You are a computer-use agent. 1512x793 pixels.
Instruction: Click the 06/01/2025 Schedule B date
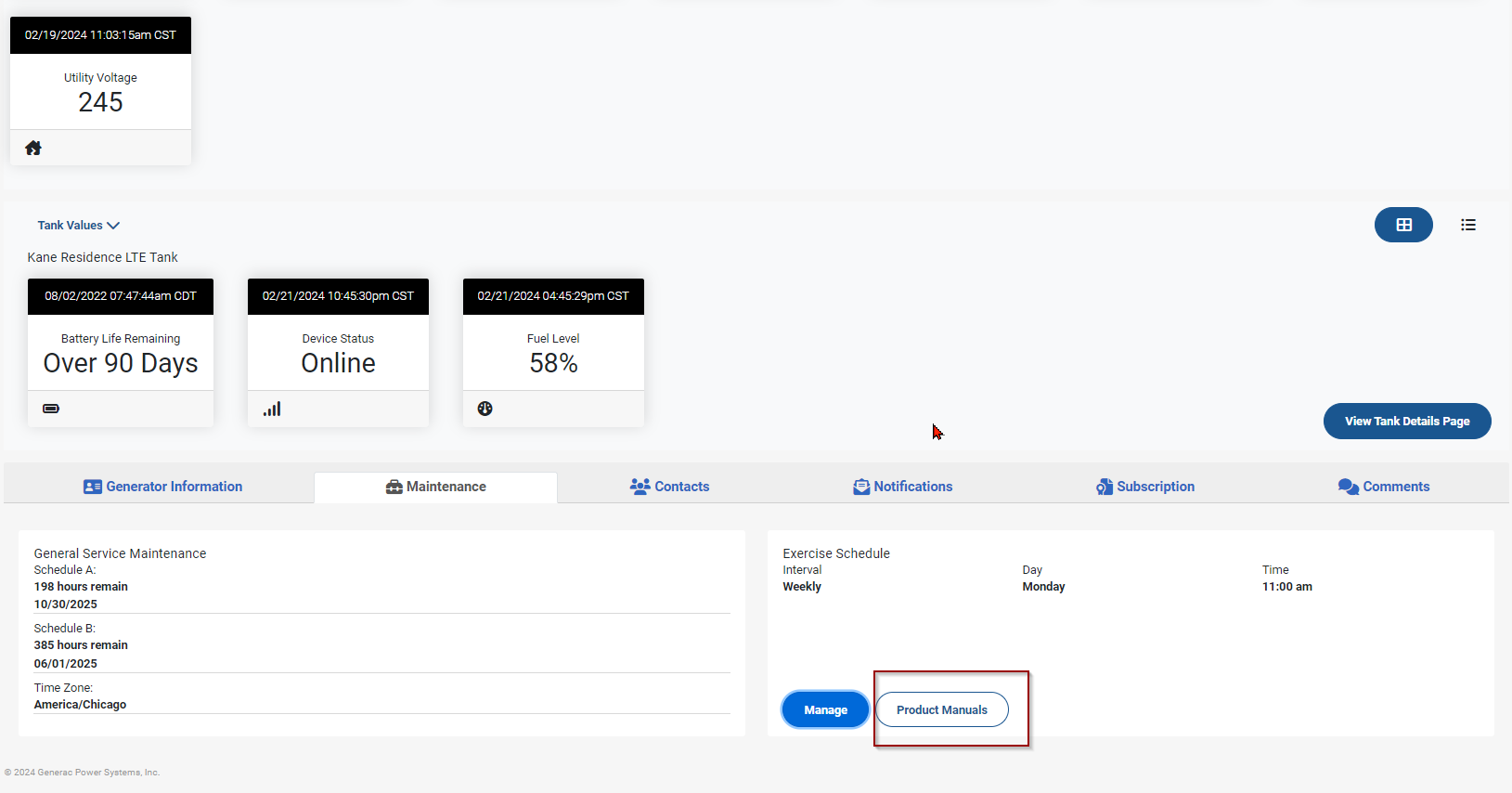65,664
